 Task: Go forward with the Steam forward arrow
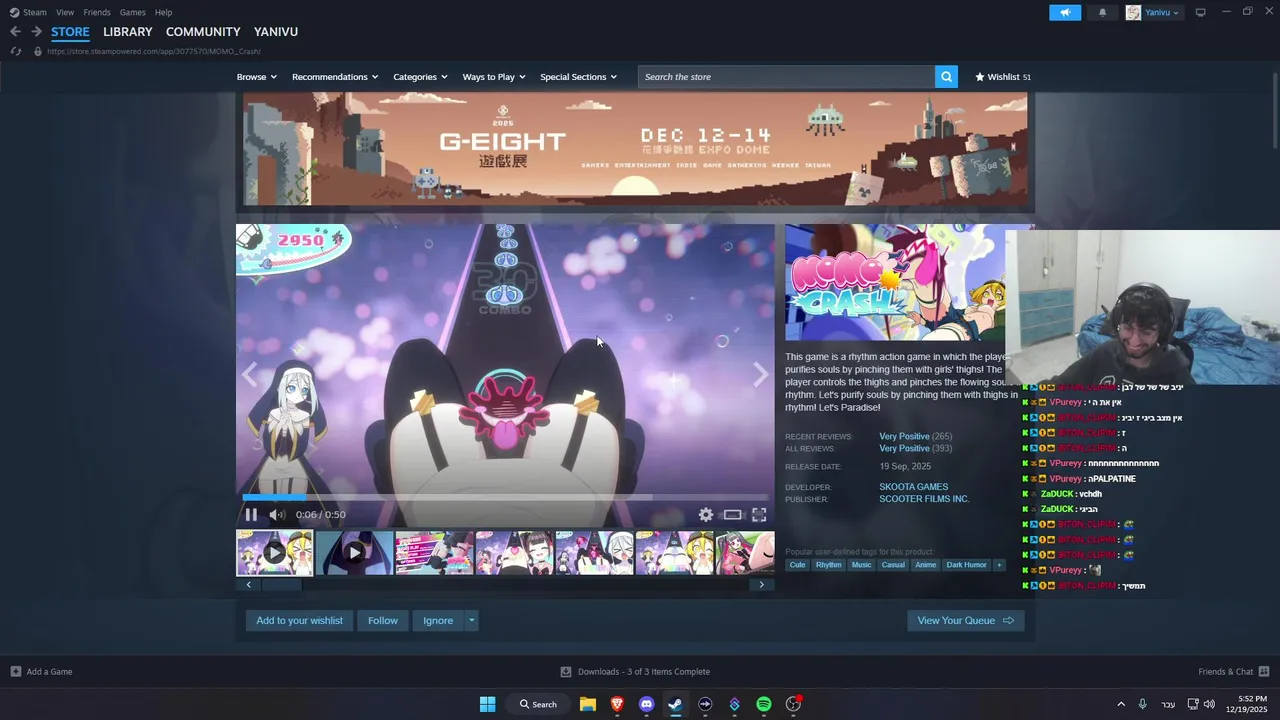[36, 32]
